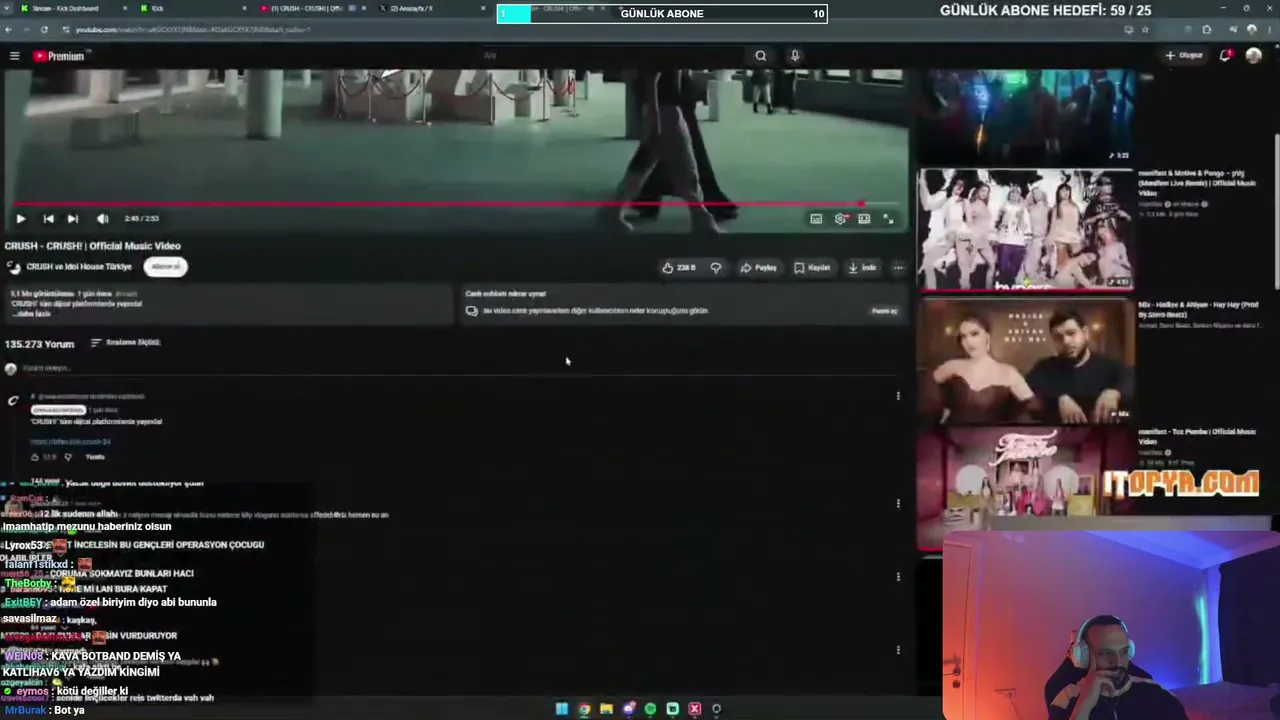This screenshot has height=720, width=1280.
Task: Open options menu of the pinned comment
Action: (x=898, y=396)
